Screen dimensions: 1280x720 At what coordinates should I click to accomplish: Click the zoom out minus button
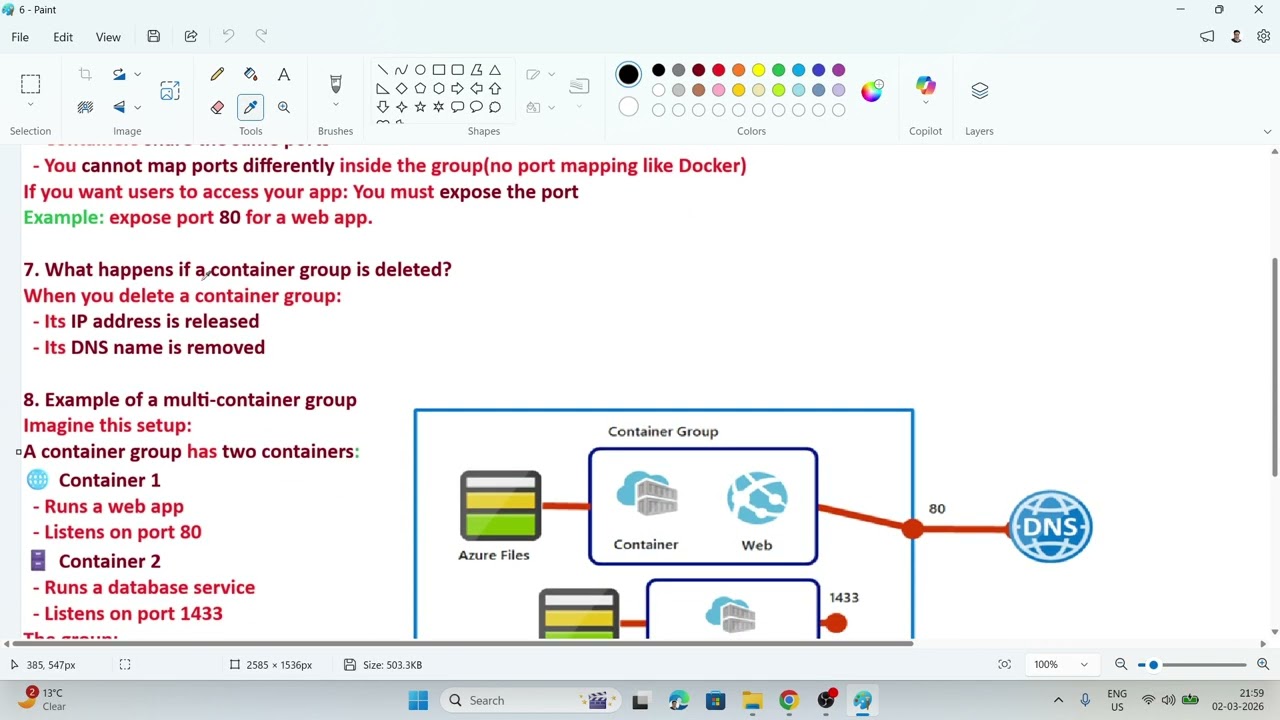(x=1121, y=664)
